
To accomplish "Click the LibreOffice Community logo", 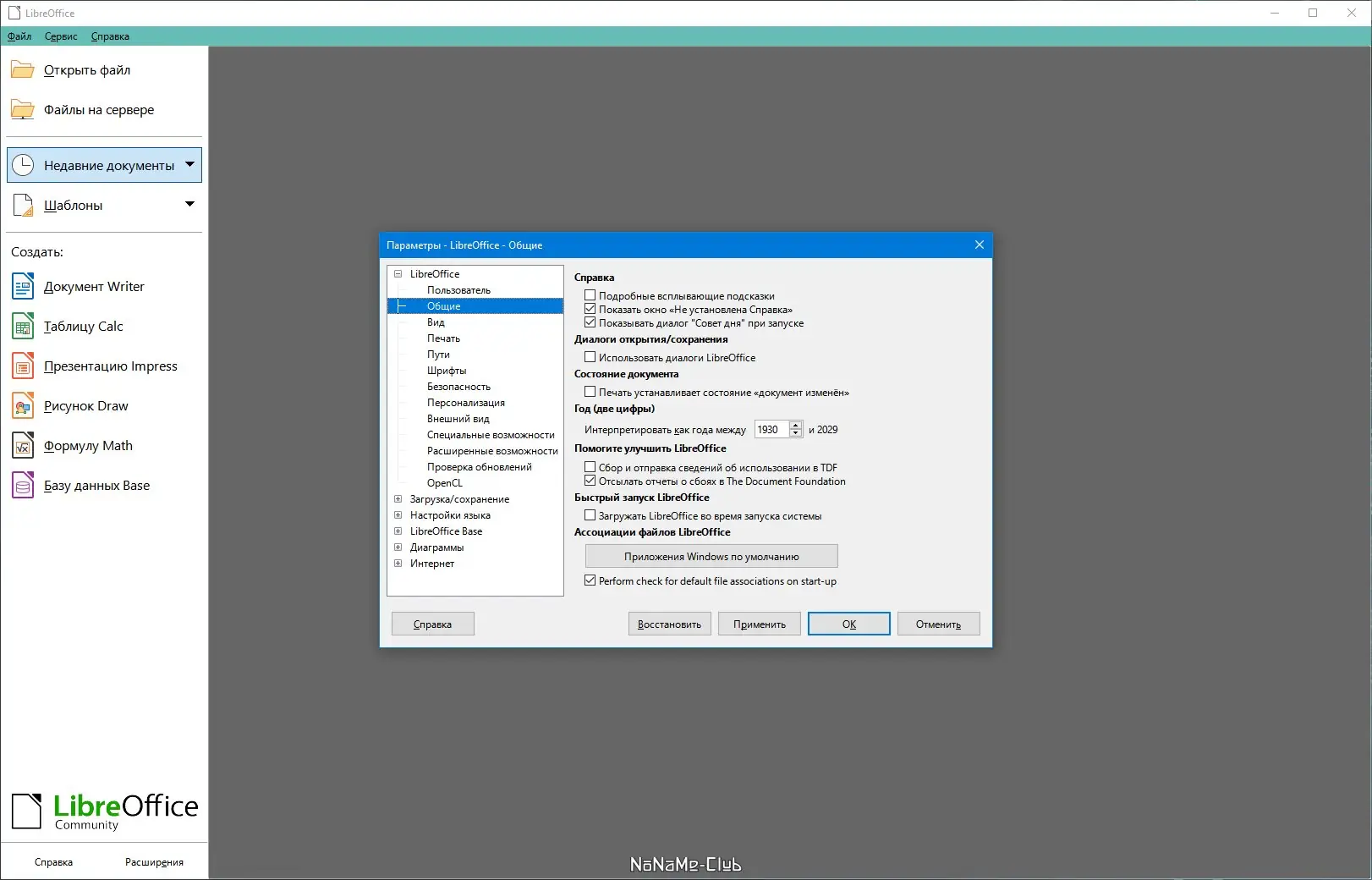I will [x=104, y=811].
